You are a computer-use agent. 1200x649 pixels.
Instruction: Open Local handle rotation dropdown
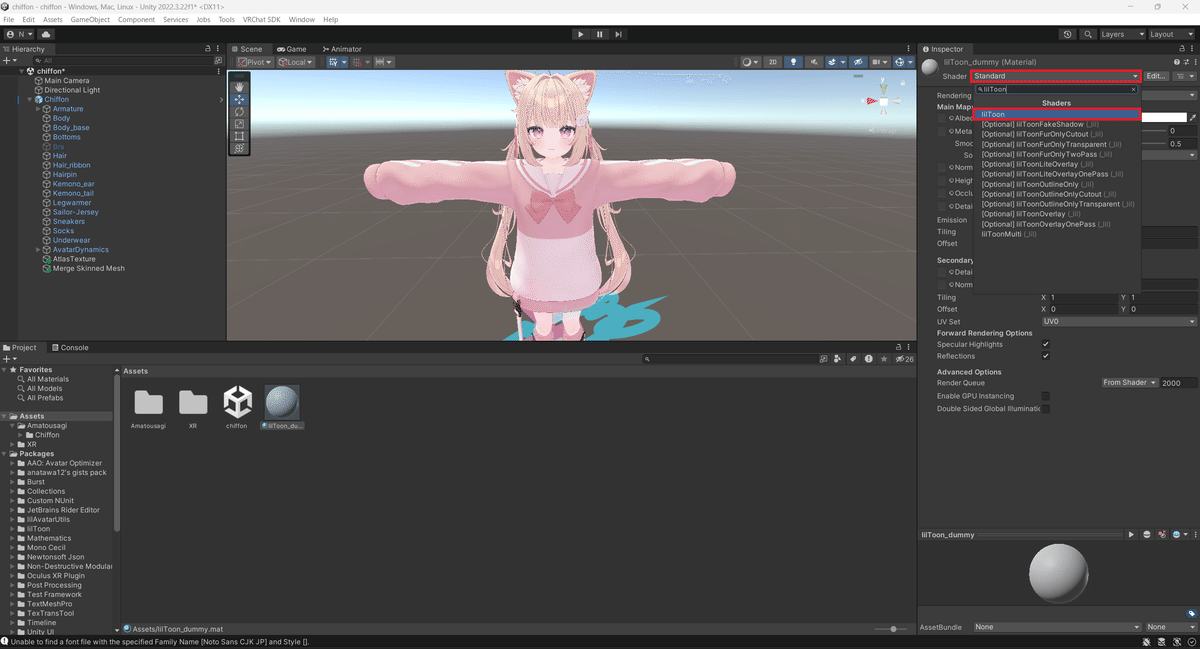coord(296,62)
